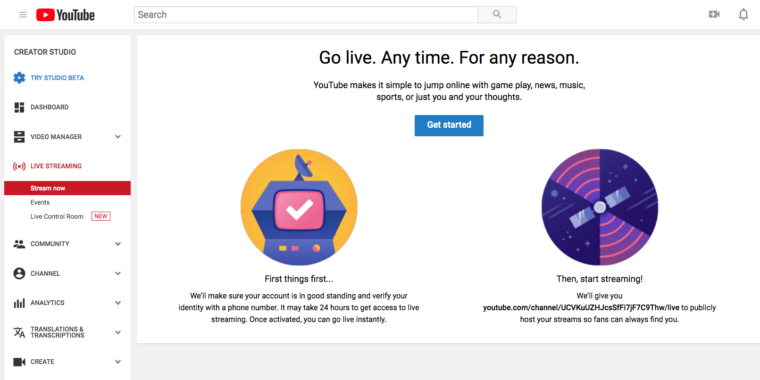This screenshot has width=760, height=380.
Task: Open the youtube.com/channel live link
Action: [x=581, y=307]
